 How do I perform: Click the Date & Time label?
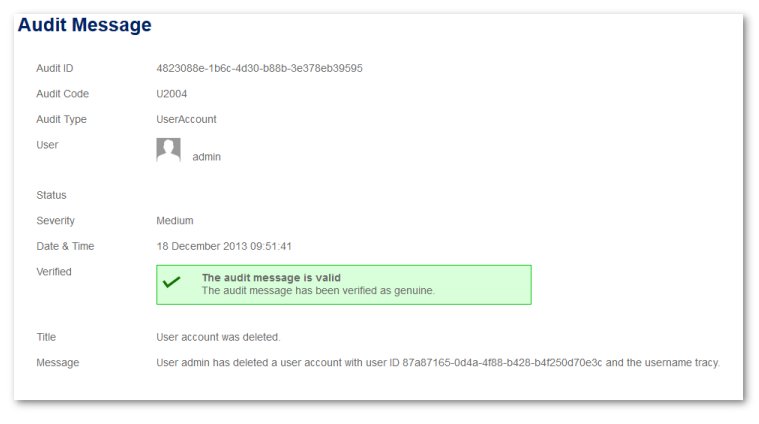pos(65,246)
